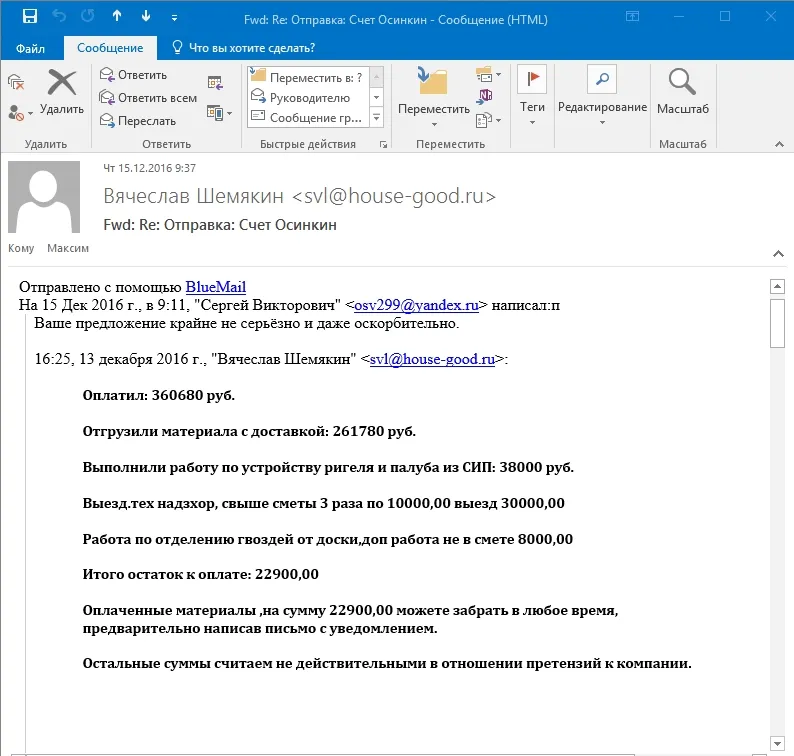794x756 pixels.
Task: Click Ответить to reply
Action: pos(134,75)
